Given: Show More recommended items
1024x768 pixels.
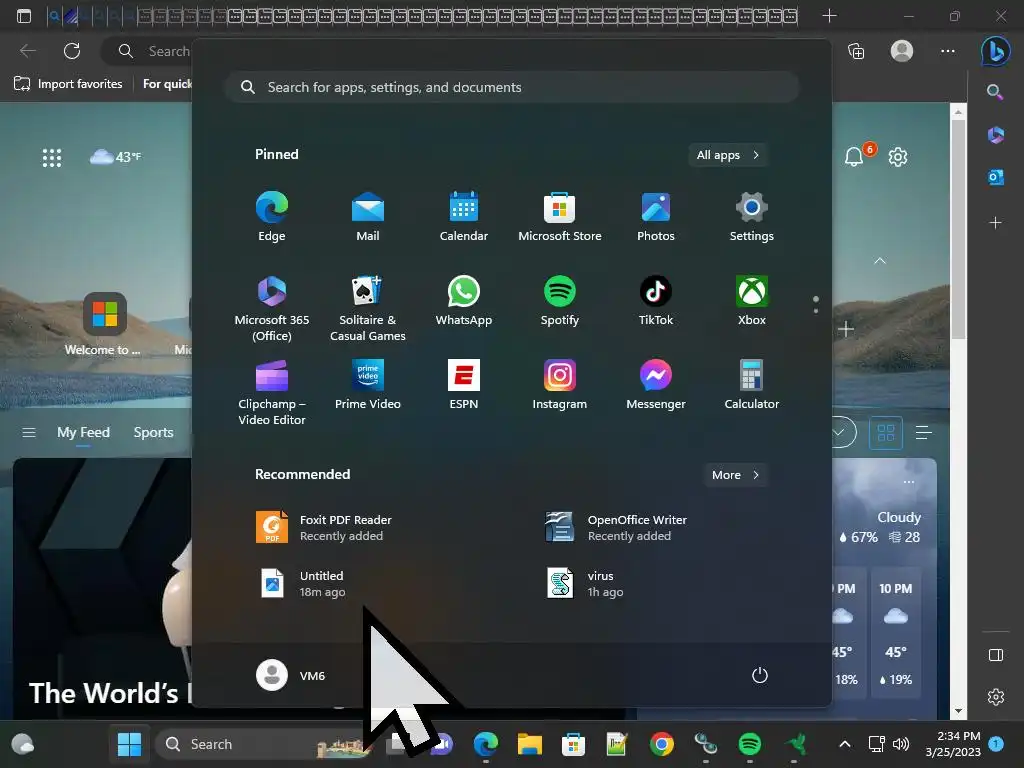Looking at the screenshot, I should click(x=735, y=475).
